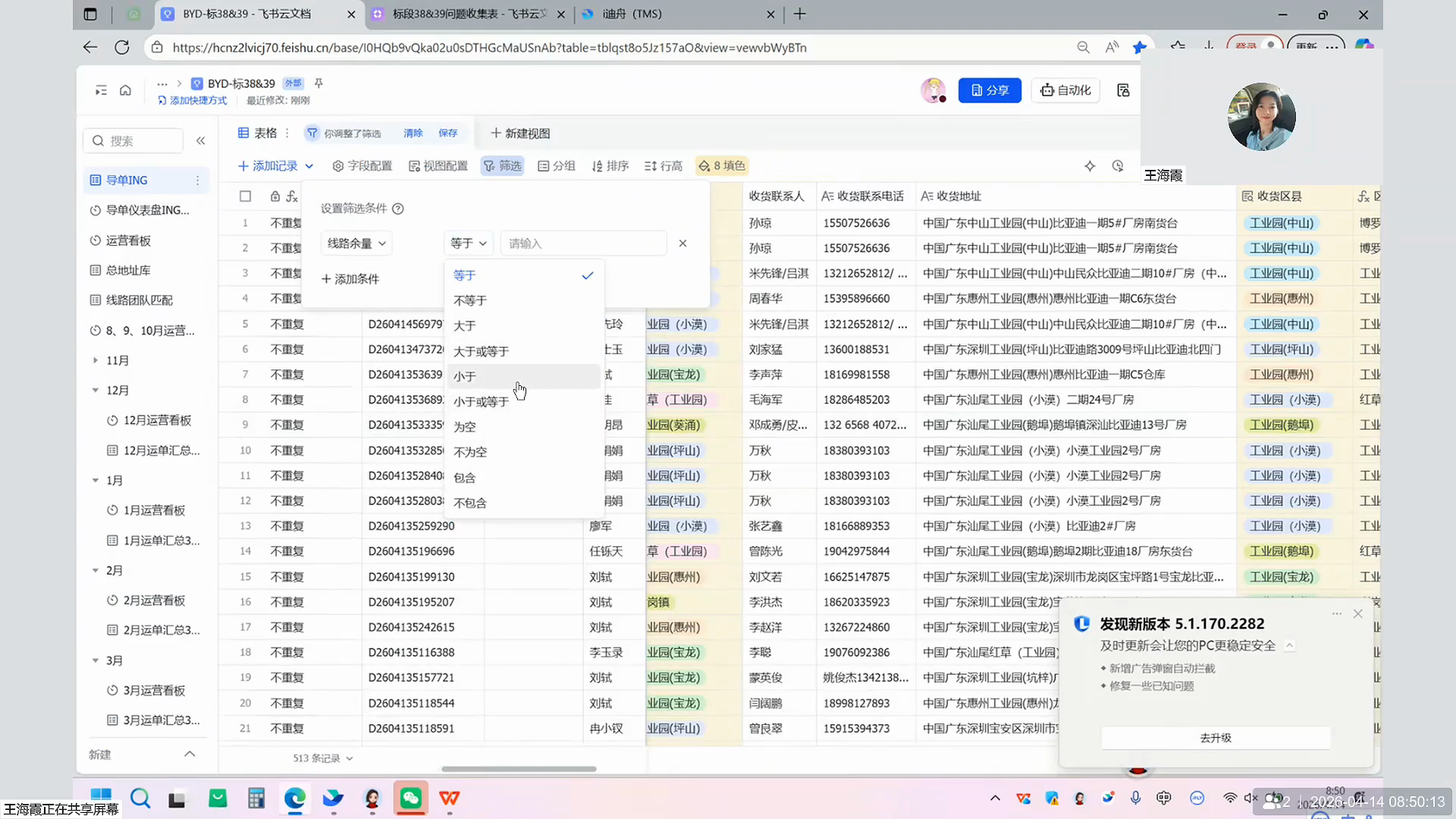Click the AI sparkle icon in the toolbar
This screenshot has height=819, width=1456.
[x=1090, y=166]
